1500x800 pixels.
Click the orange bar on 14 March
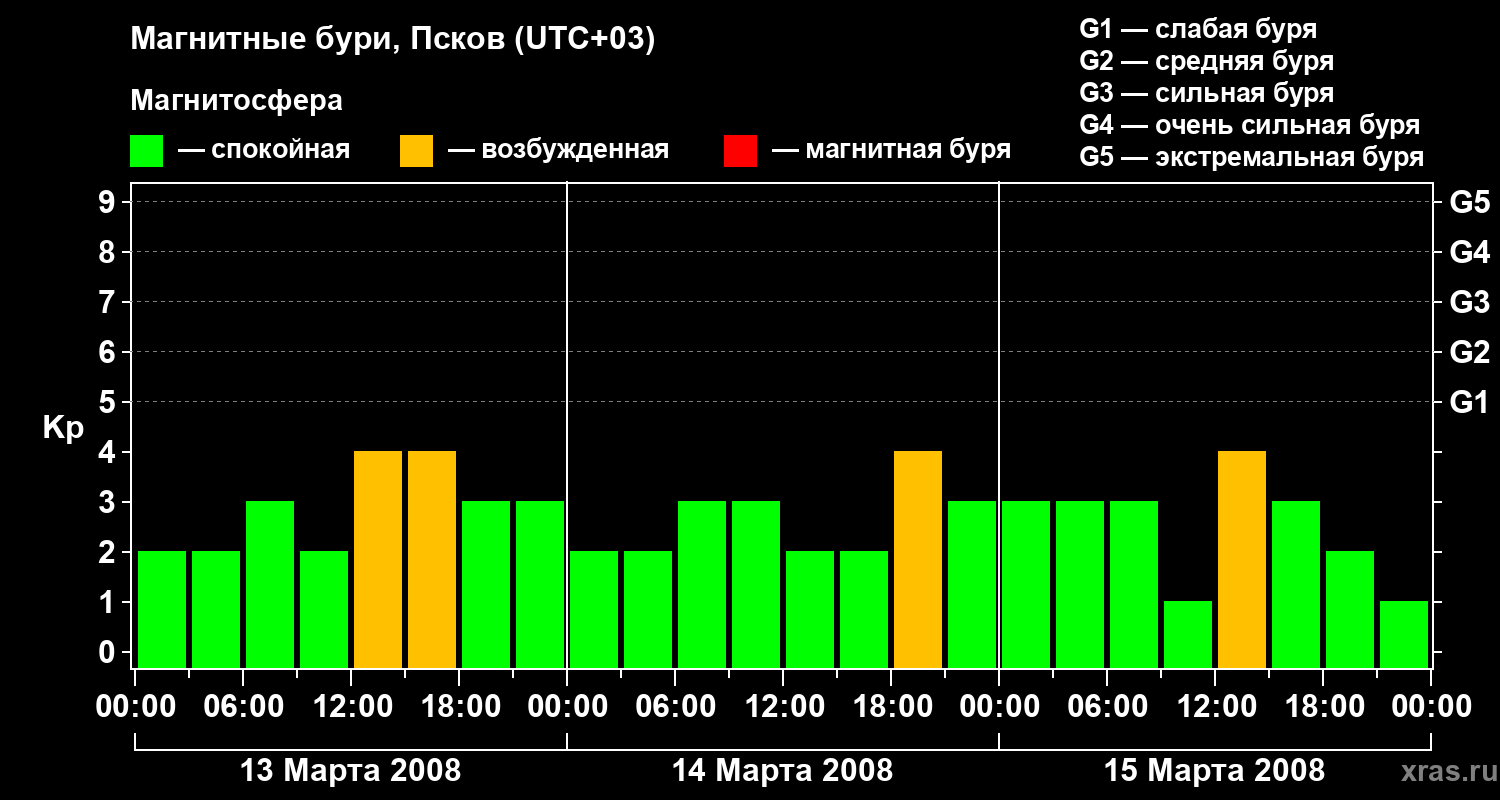tap(918, 559)
